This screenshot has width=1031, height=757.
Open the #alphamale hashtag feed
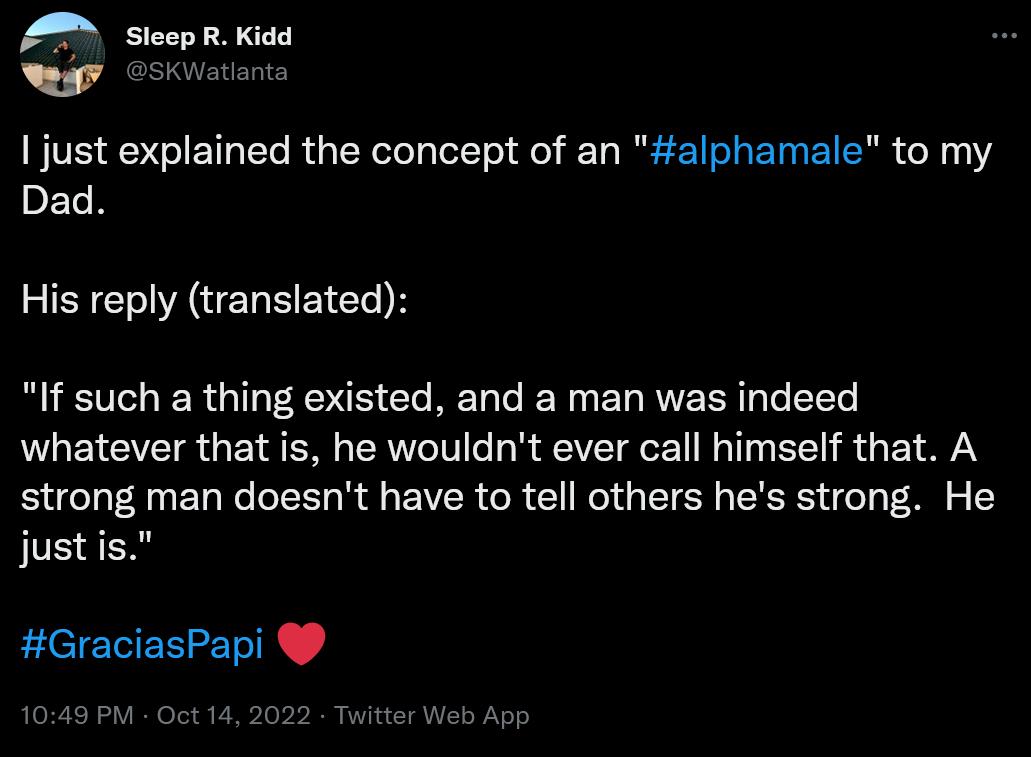(x=757, y=150)
